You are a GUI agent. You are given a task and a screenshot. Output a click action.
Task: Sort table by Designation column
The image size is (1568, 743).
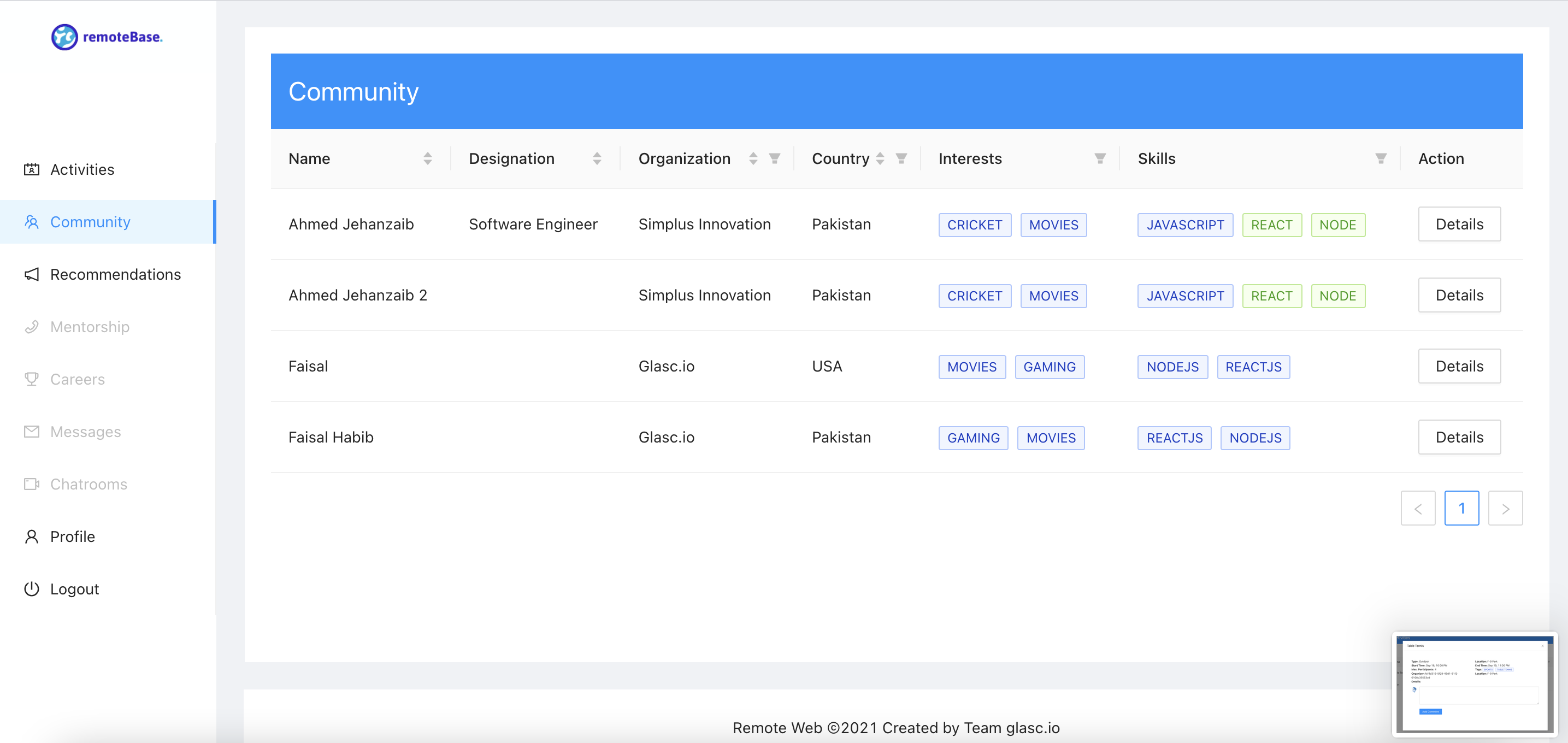click(x=597, y=159)
